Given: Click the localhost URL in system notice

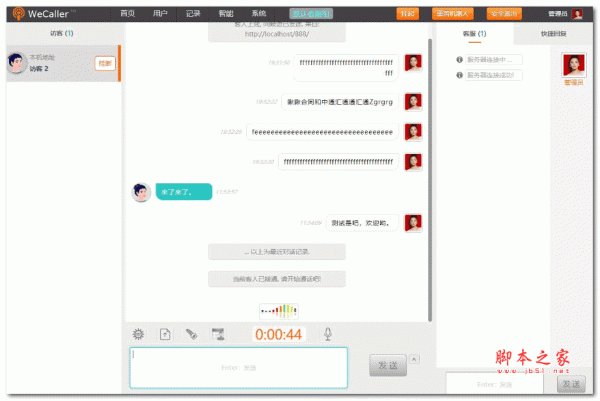Looking at the screenshot, I should click(x=277, y=34).
